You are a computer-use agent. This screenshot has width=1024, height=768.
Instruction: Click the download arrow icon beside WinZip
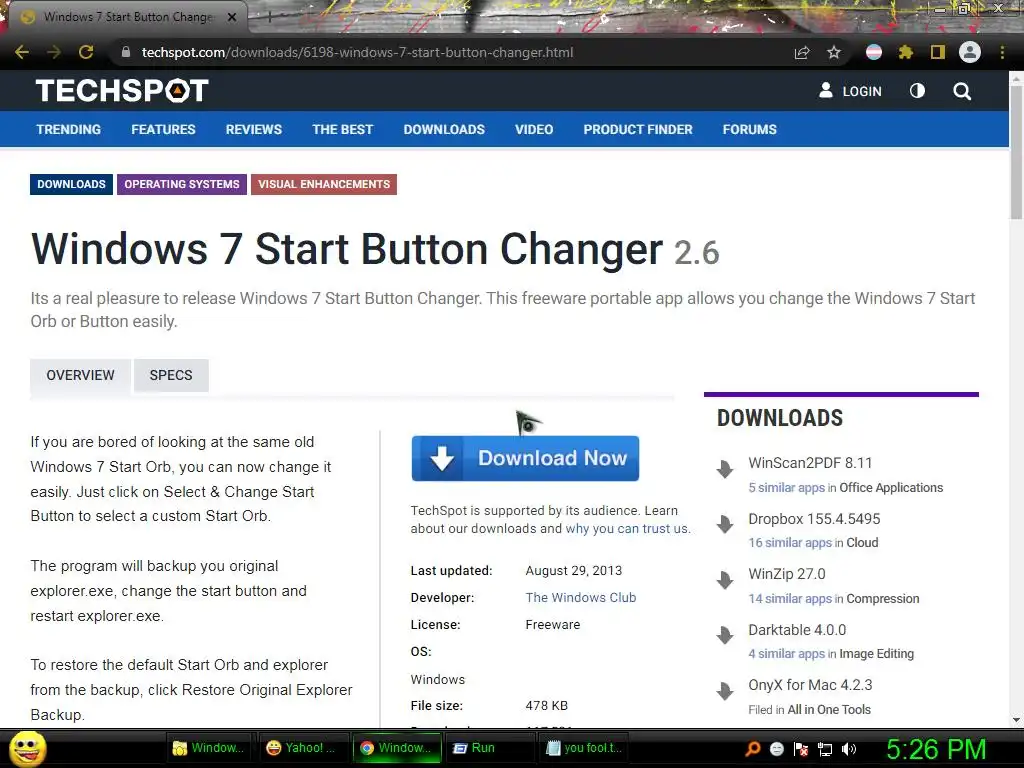tap(725, 580)
